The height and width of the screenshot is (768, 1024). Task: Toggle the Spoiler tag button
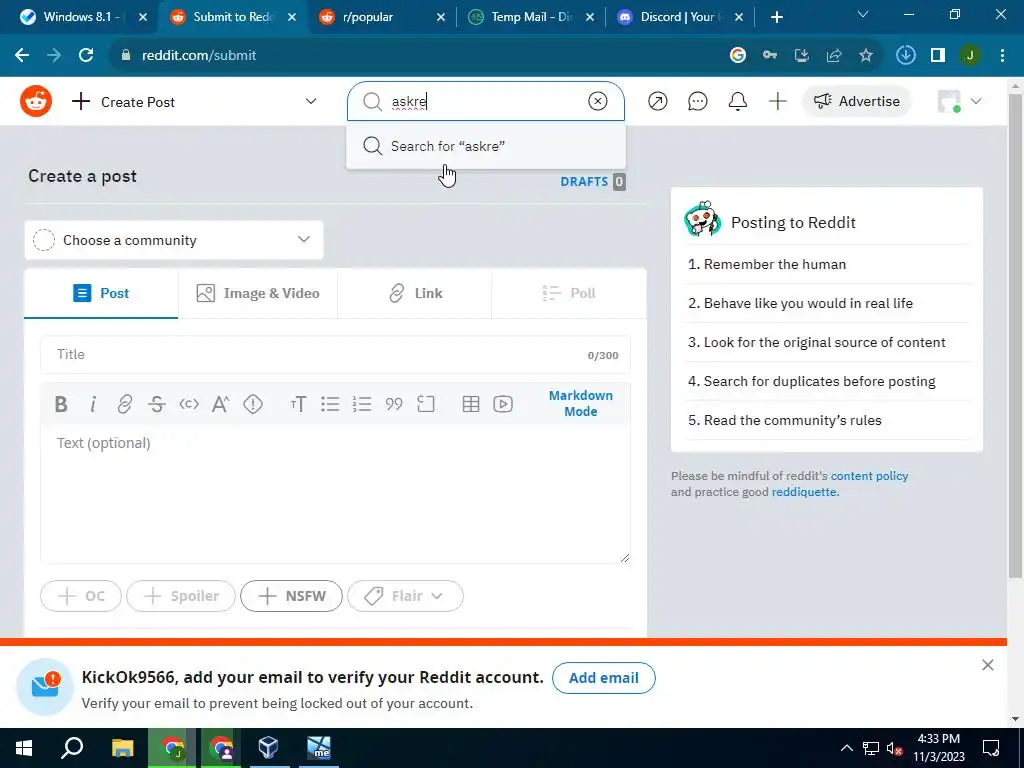[x=181, y=596]
